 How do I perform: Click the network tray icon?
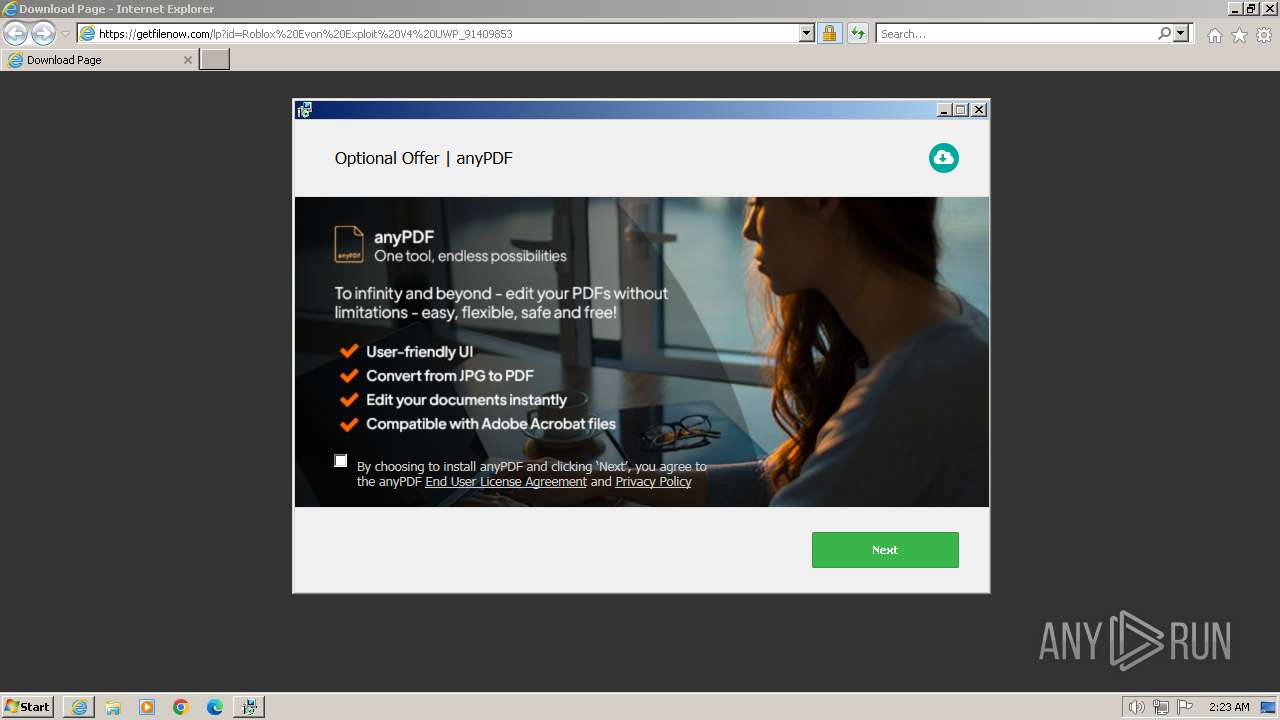(x=1161, y=707)
